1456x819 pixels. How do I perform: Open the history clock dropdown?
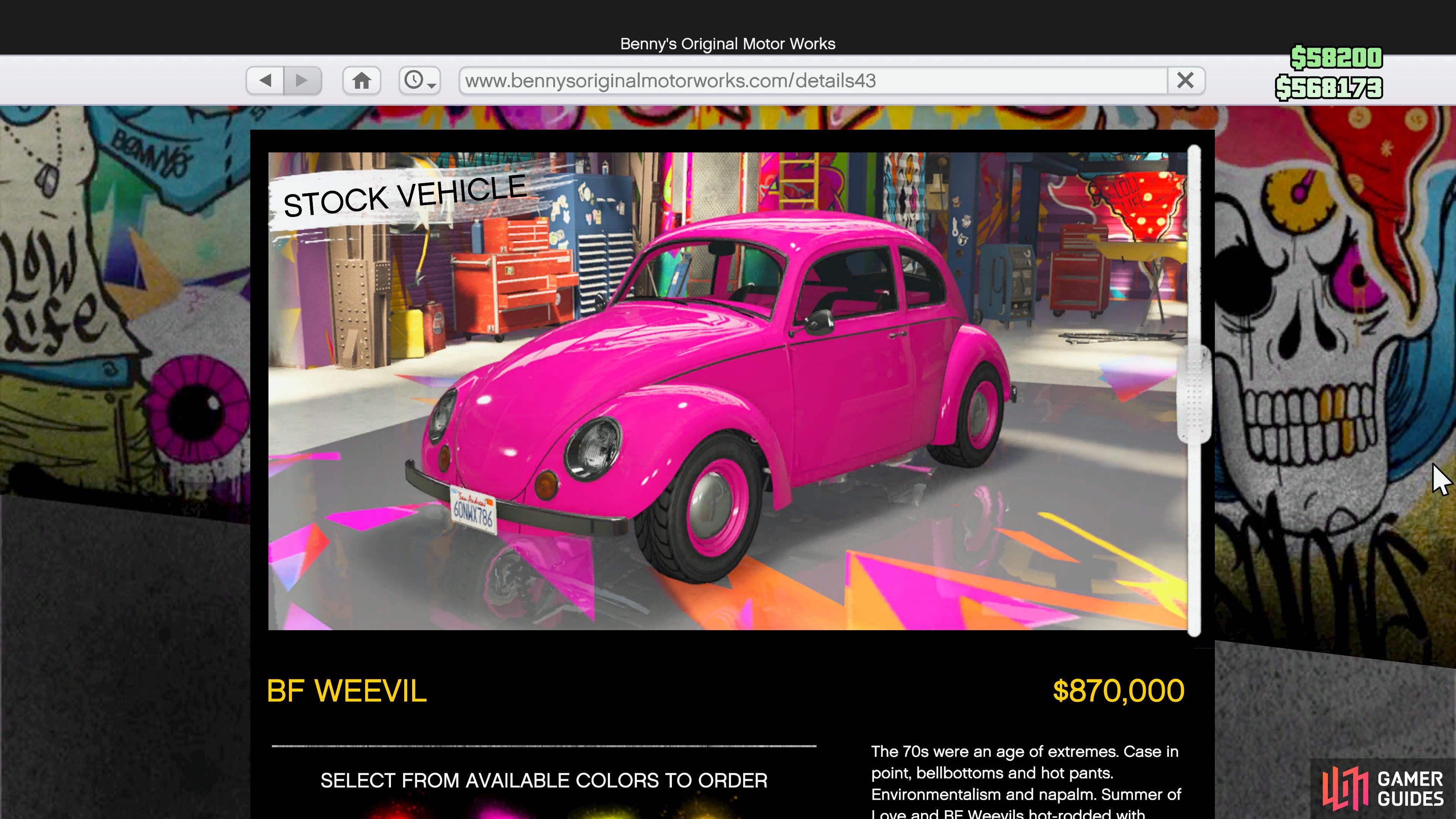(419, 80)
